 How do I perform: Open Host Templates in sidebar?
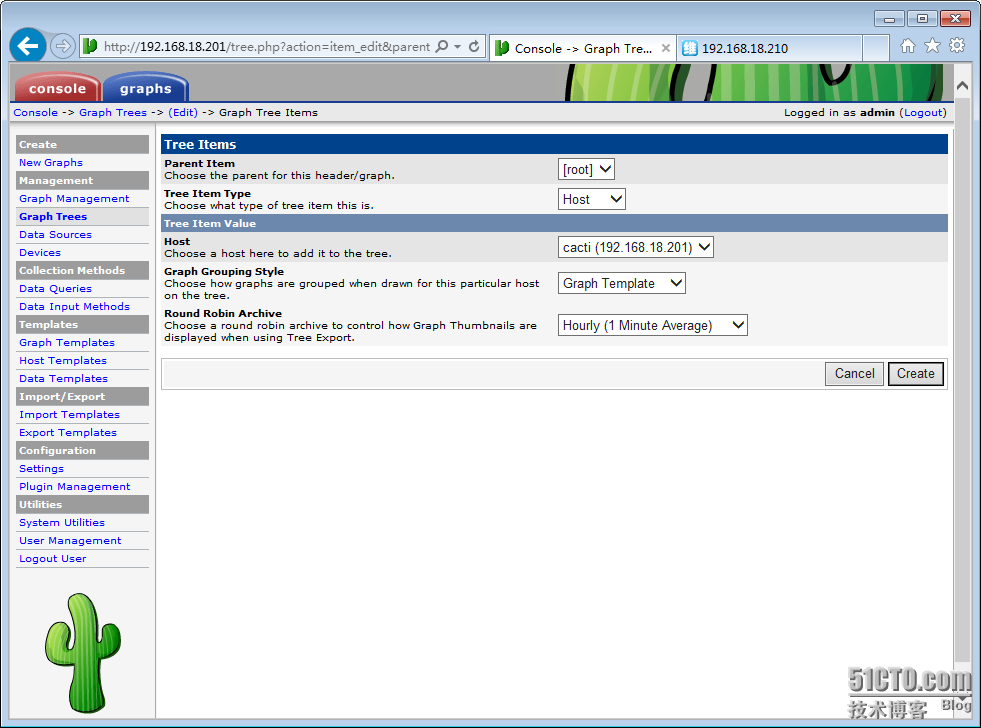click(63, 361)
